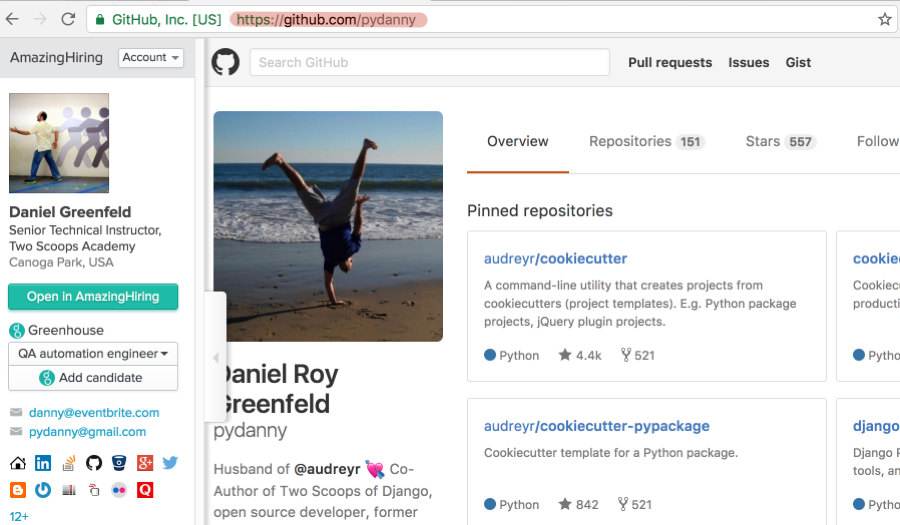Open the icon with red lines above a cup
The height and width of the screenshot is (525, 900).
pyautogui.click(x=94, y=490)
